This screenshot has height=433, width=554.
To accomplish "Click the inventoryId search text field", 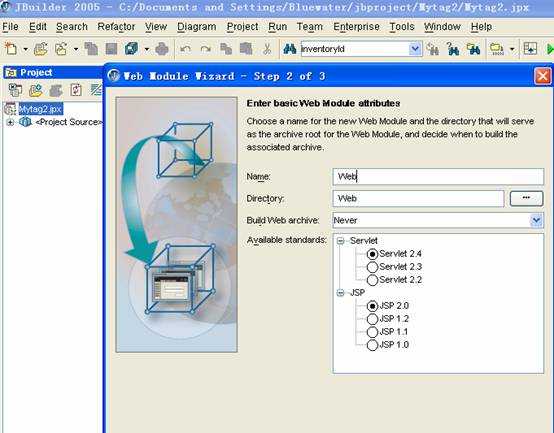I will click(x=354, y=49).
